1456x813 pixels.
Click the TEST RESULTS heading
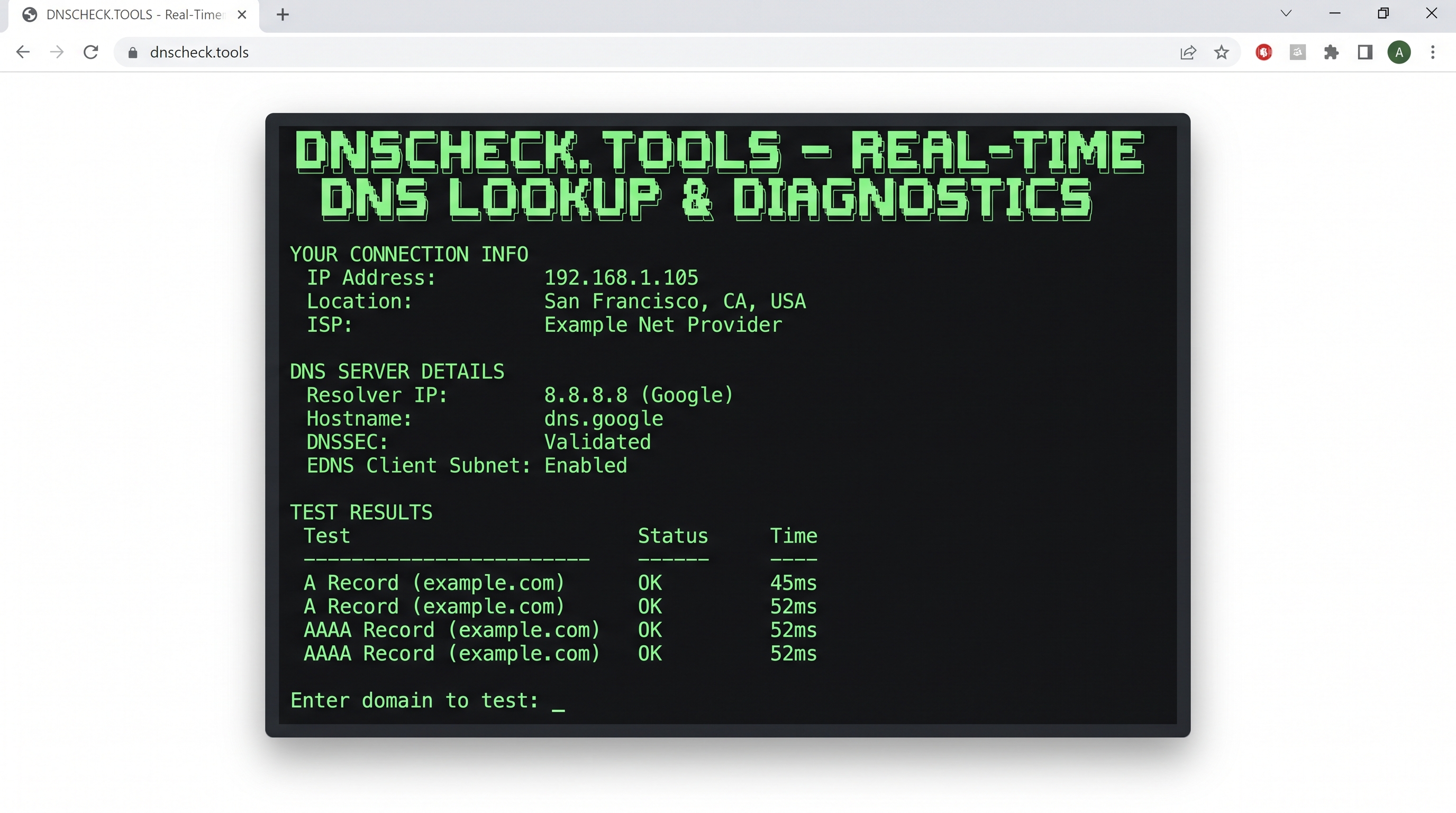[361, 512]
